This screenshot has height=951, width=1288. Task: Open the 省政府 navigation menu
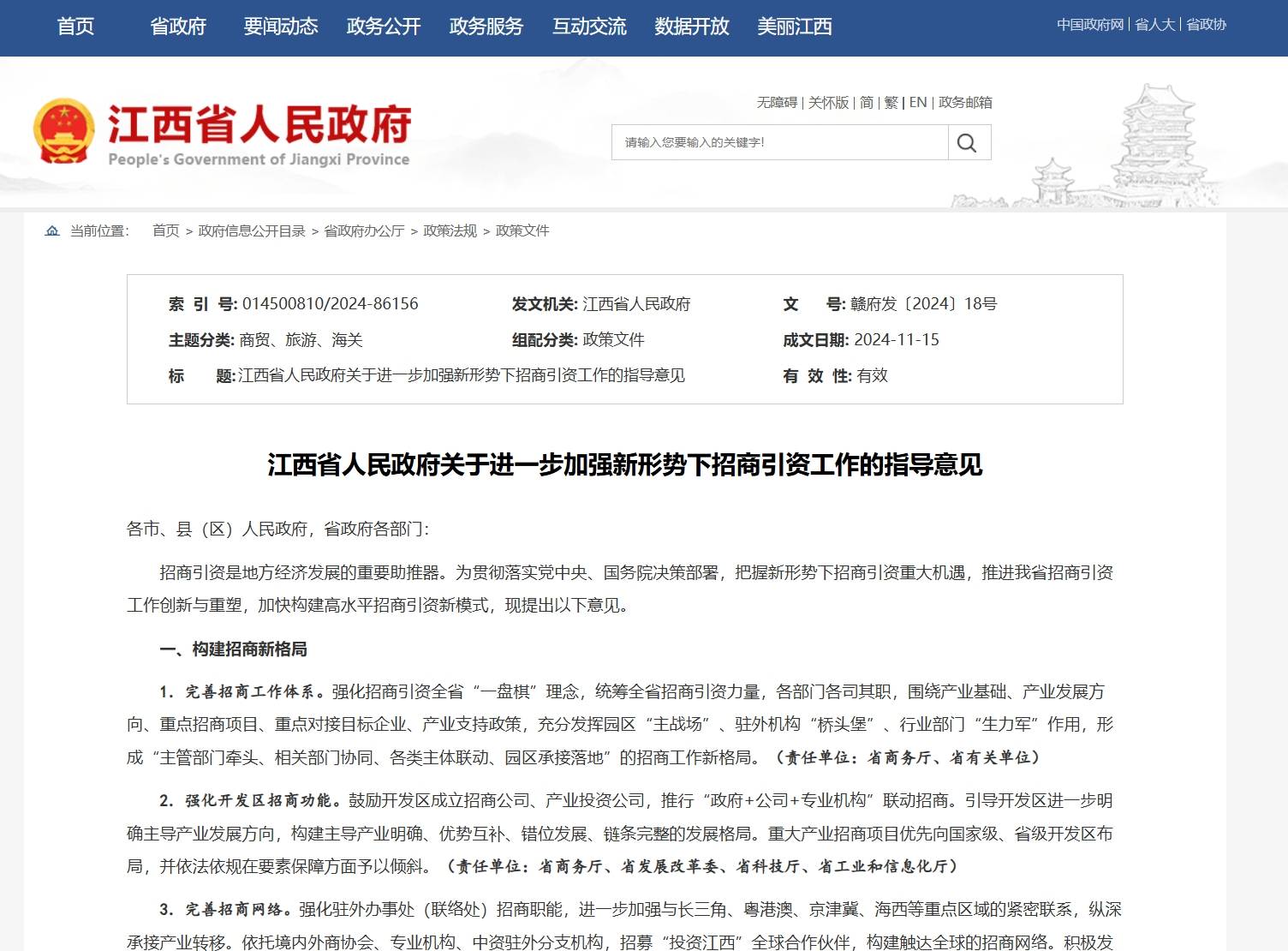(178, 27)
